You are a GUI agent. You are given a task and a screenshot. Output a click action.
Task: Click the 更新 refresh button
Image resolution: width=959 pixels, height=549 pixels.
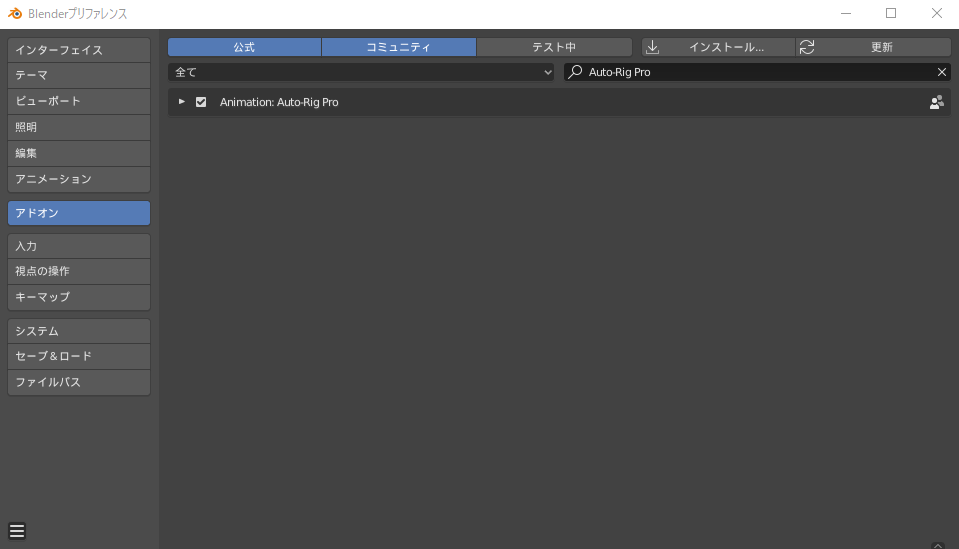pyautogui.click(x=873, y=47)
